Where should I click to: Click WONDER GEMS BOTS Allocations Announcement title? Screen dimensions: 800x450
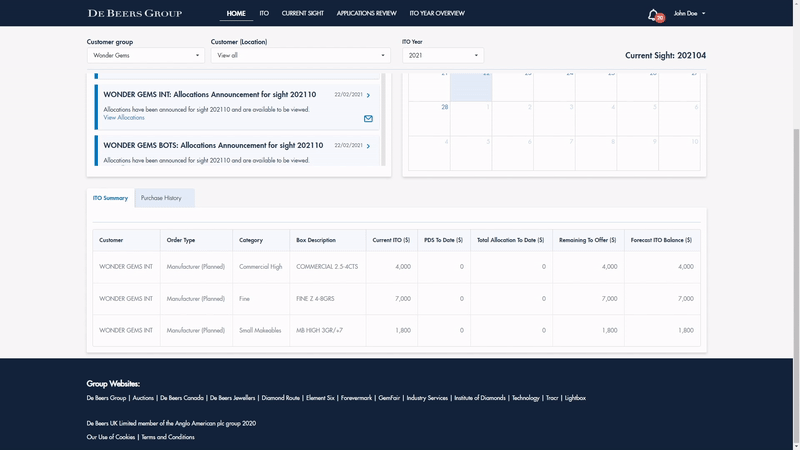[213, 145]
